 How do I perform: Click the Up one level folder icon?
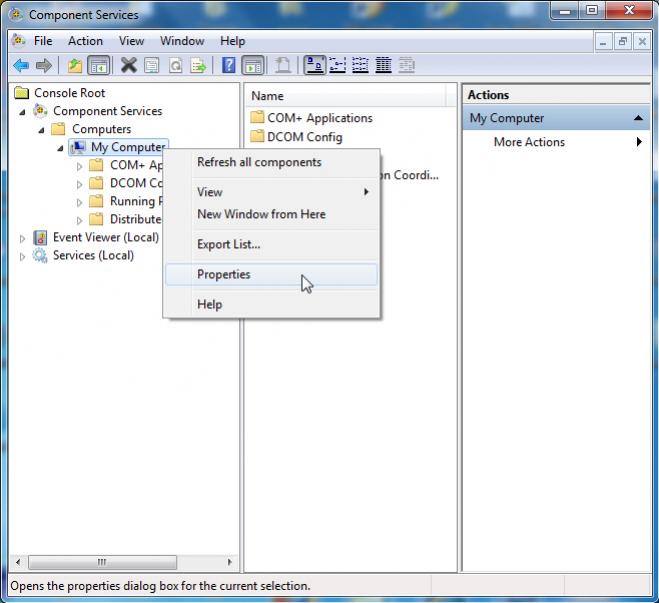pos(75,66)
